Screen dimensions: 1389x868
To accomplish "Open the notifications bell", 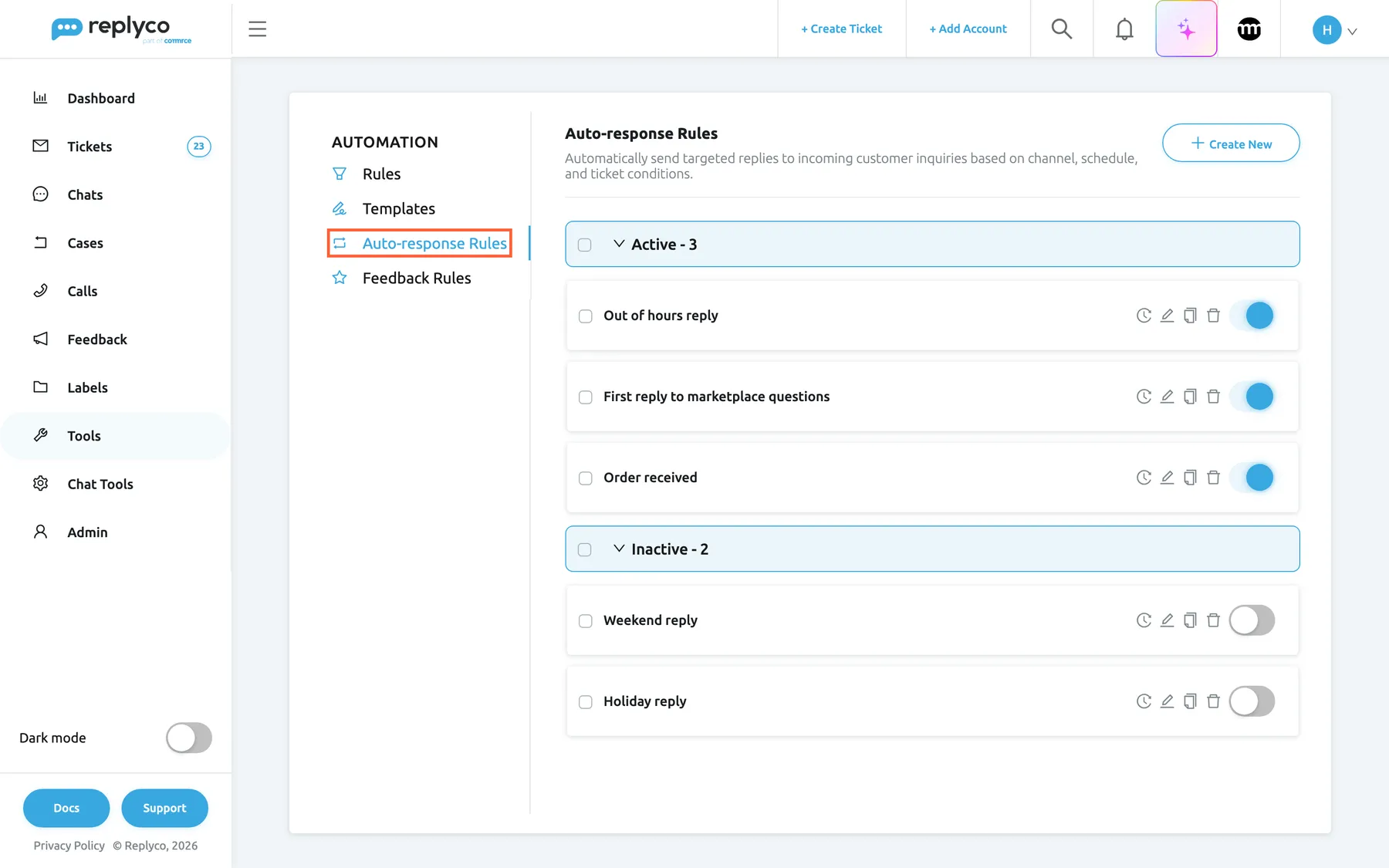I will point(1124,29).
